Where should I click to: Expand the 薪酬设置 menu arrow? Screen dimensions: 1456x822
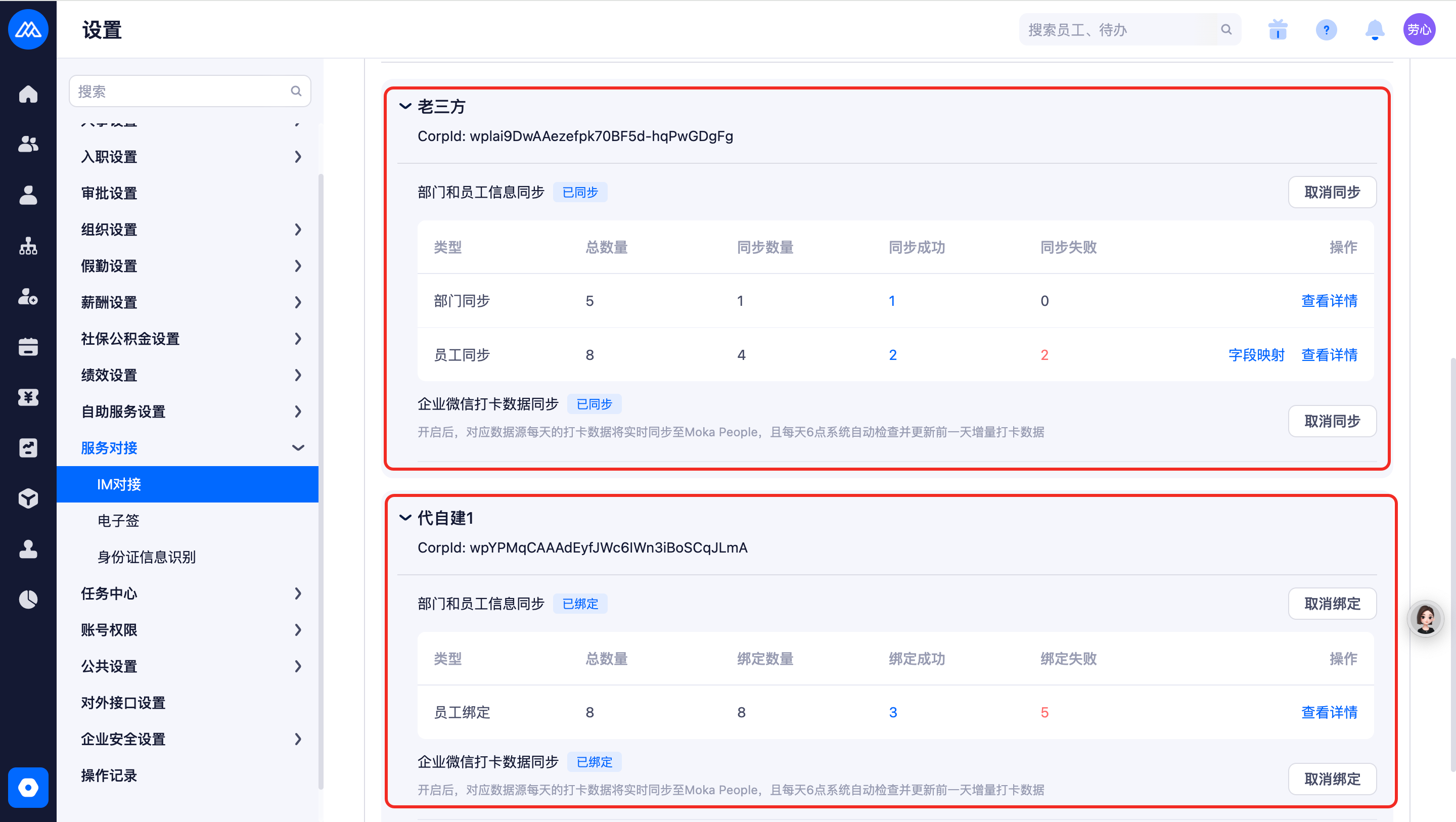coord(298,302)
